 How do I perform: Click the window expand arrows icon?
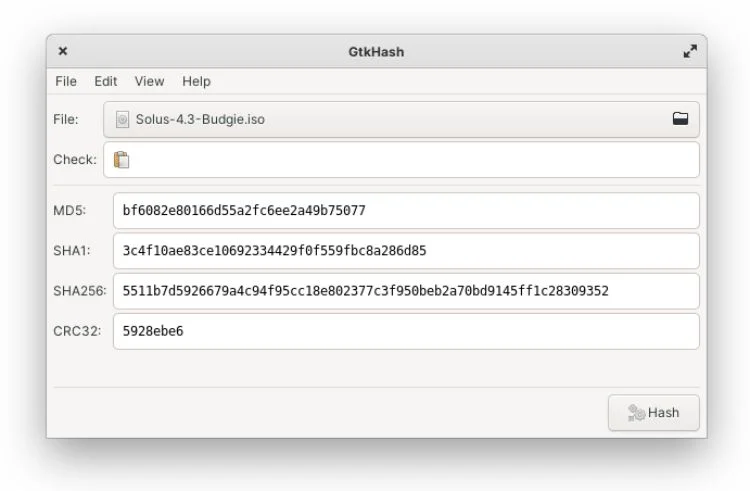tap(690, 51)
